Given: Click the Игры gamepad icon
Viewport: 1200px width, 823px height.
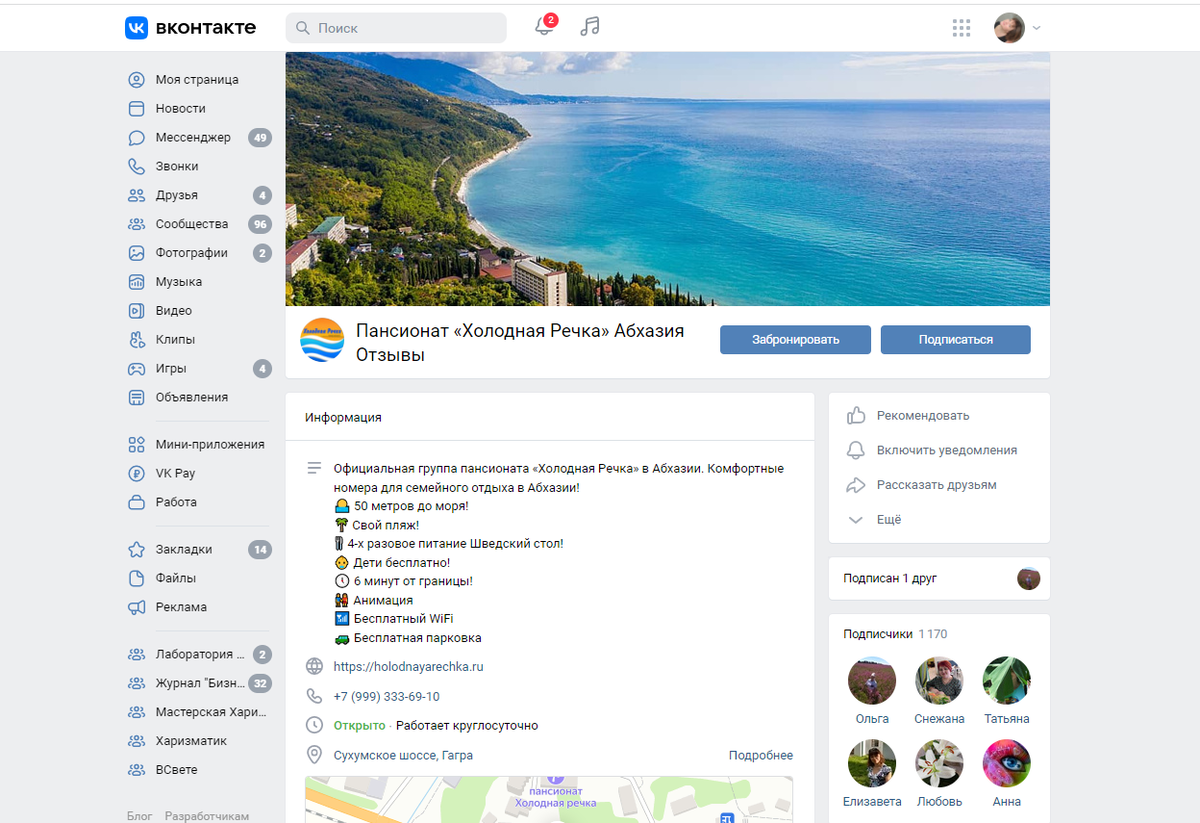Looking at the screenshot, I should 137,368.
